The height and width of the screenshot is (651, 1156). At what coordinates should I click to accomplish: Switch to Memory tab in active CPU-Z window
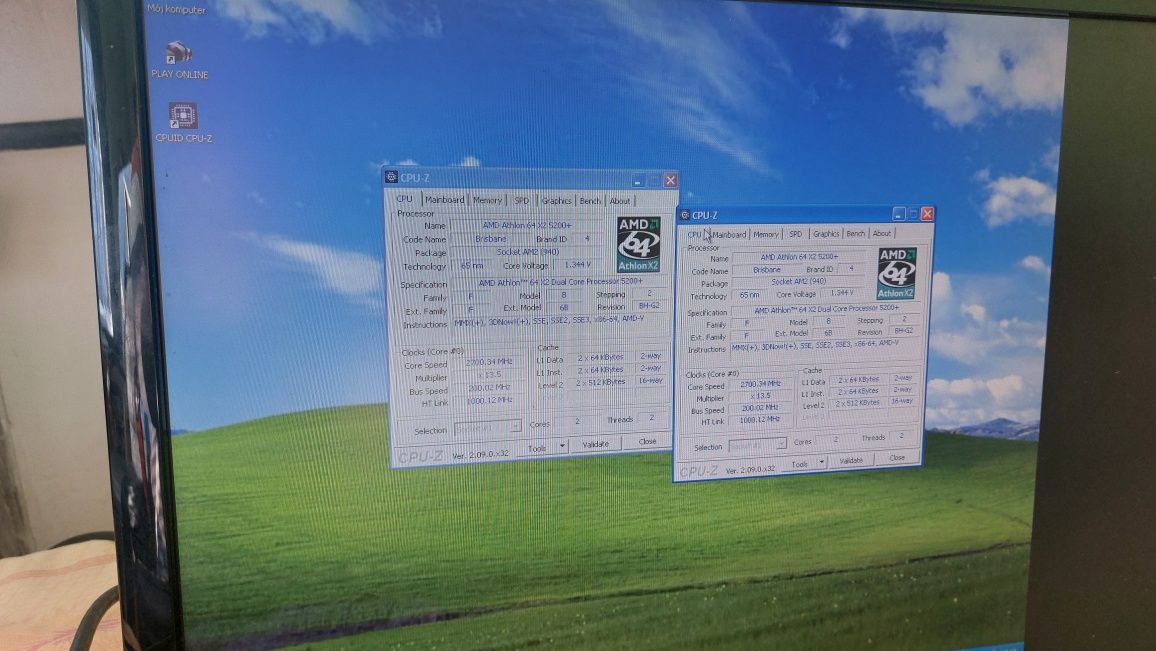click(765, 234)
